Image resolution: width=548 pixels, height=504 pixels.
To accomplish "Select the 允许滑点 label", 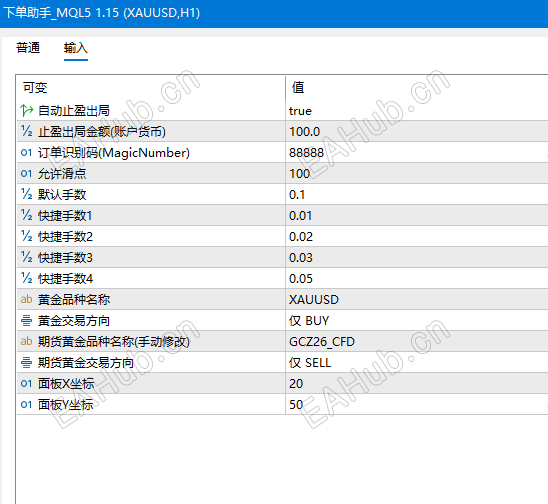I will [x=62, y=174].
